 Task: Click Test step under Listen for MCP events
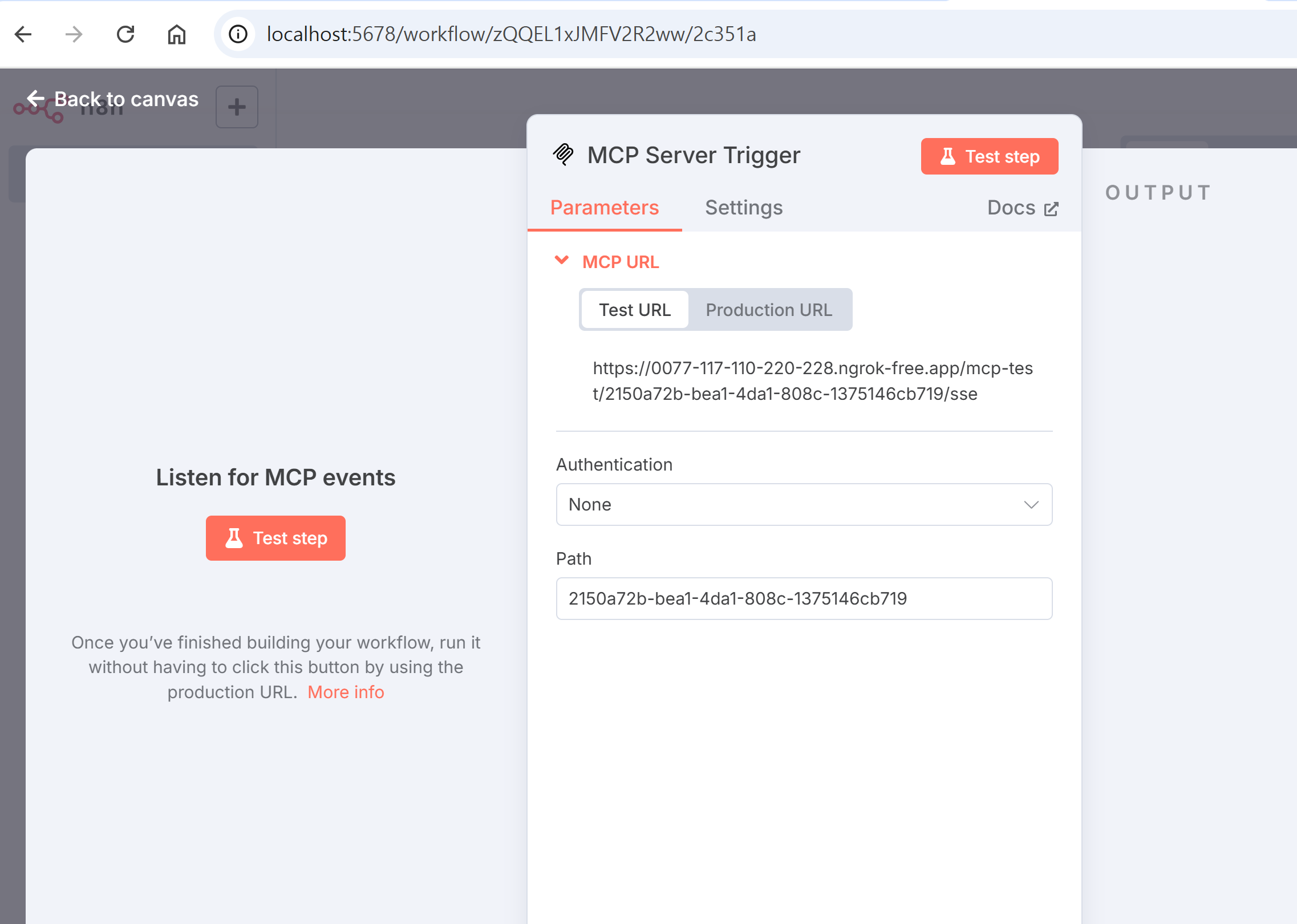pos(275,538)
